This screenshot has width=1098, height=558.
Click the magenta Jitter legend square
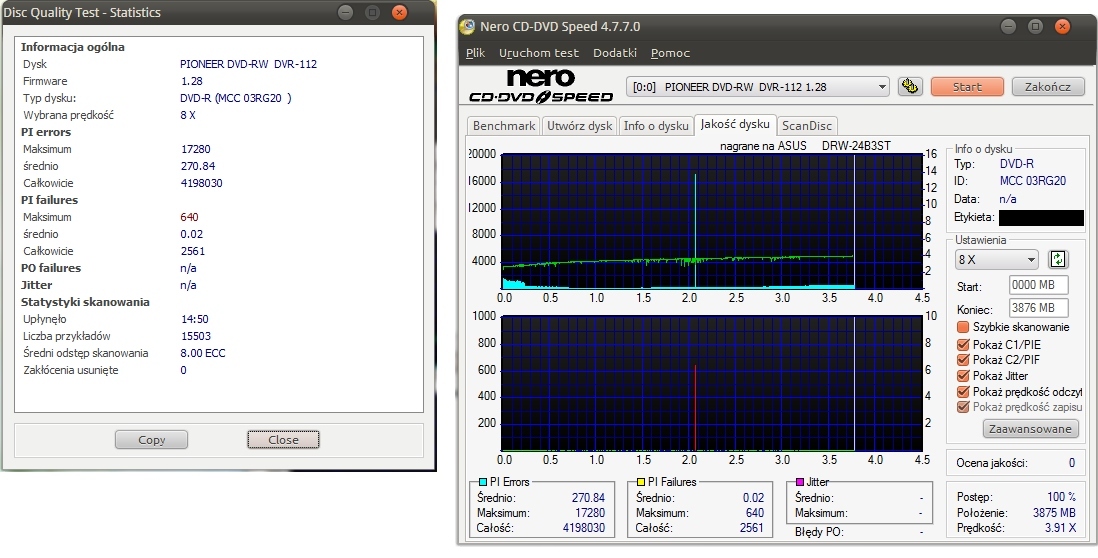click(x=800, y=482)
